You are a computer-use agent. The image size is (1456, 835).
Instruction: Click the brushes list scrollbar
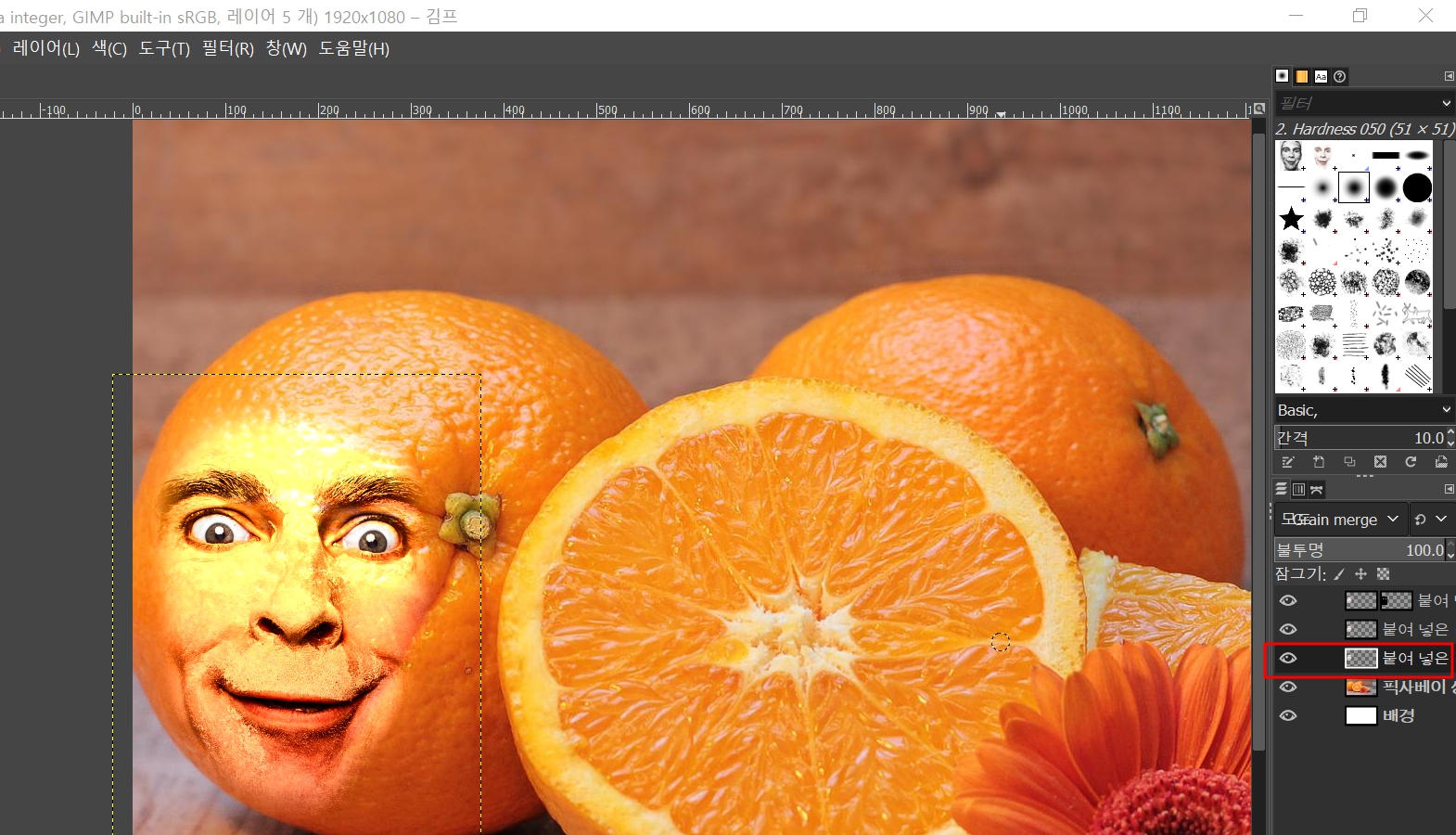coord(1450,225)
